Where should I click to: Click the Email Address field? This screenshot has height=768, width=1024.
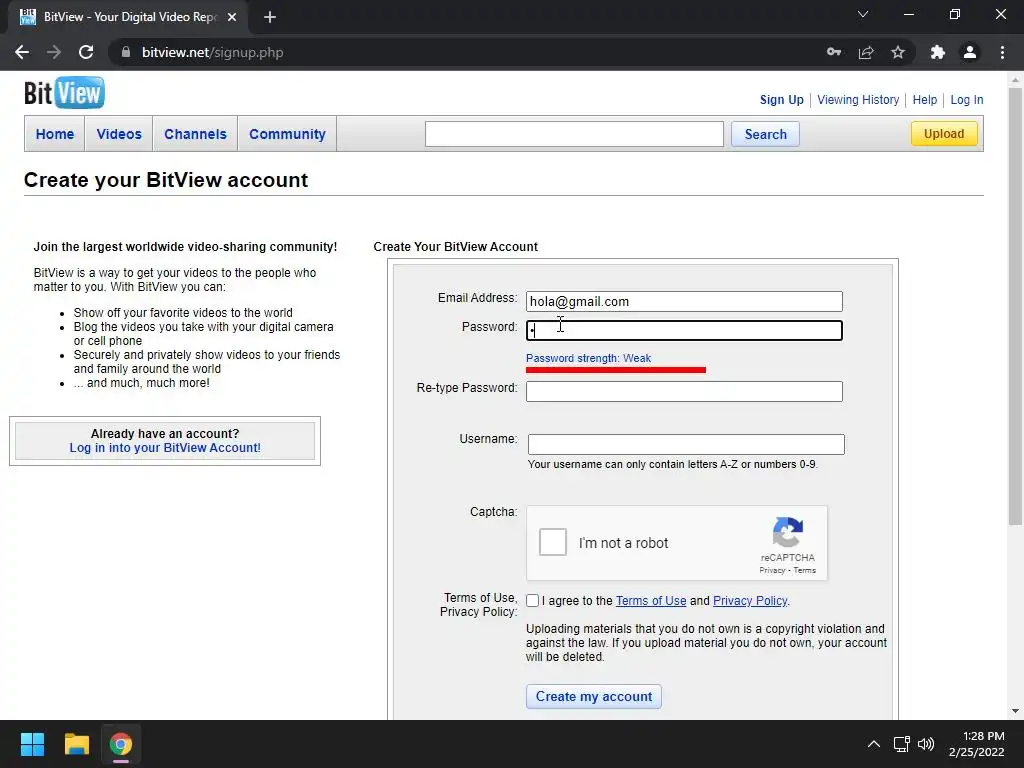[684, 301]
